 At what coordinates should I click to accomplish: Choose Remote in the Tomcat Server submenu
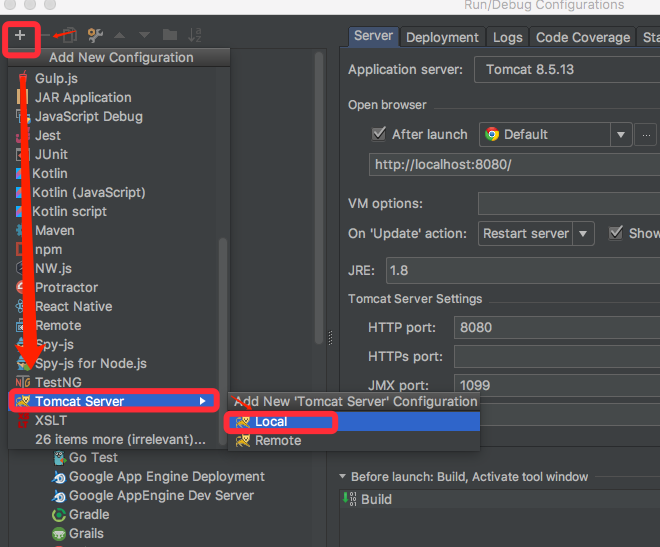pyautogui.click(x=354, y=441)
